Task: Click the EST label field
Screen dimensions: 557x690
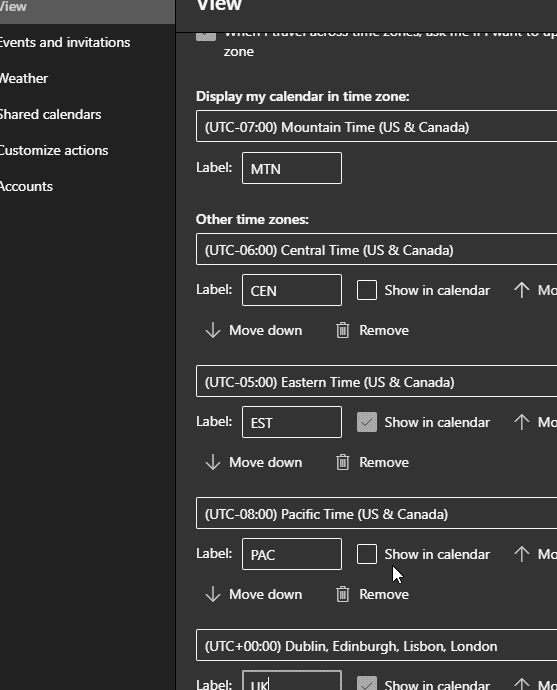Action: tap(292, 422)
